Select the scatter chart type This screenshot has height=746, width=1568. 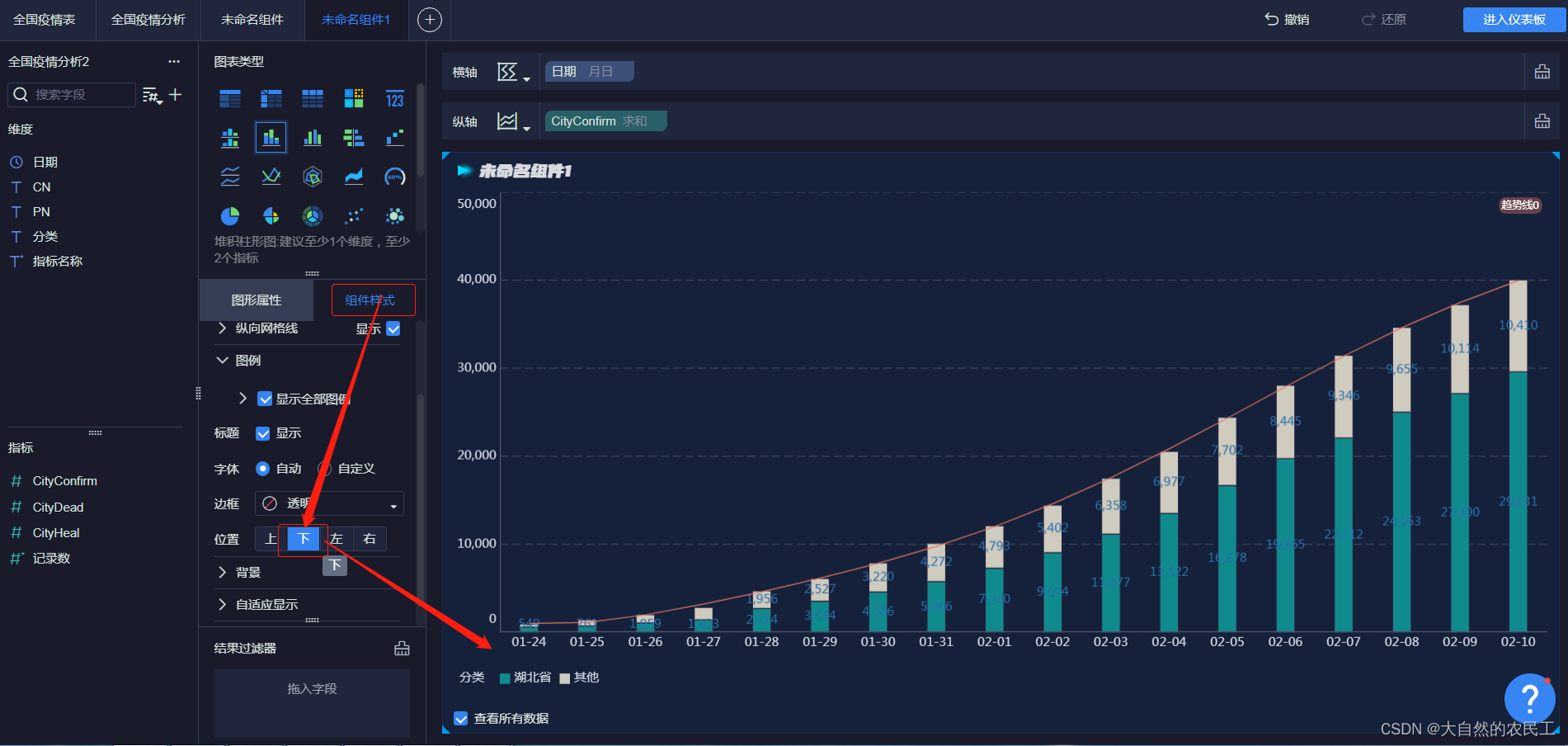coord(354,216)
